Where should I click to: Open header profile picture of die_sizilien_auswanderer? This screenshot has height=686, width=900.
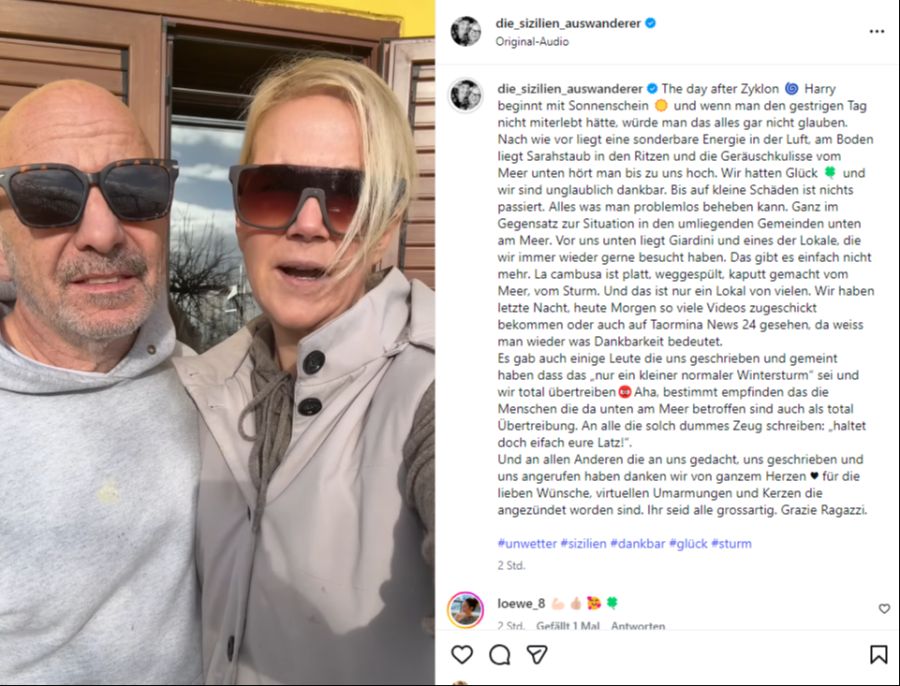[465, 31]
